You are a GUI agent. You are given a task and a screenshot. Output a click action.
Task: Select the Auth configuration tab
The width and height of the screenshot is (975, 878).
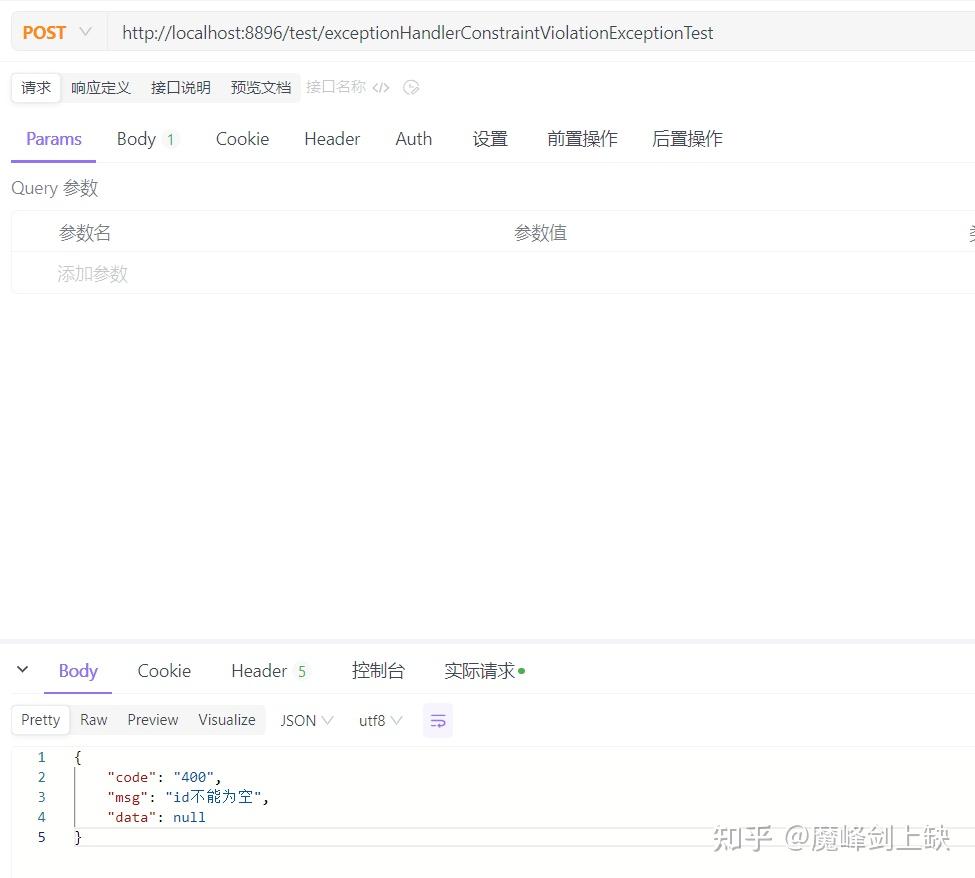point(413,139)
